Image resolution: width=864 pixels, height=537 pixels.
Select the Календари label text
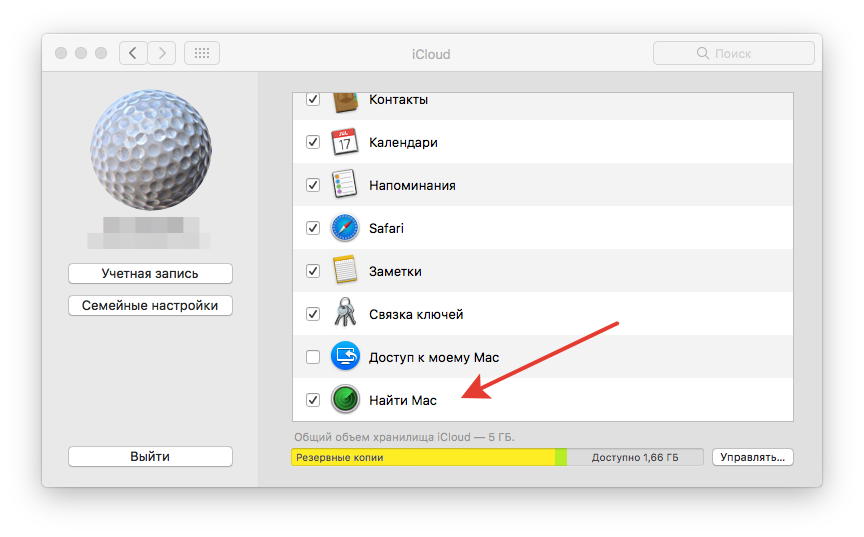coord(403,142)
